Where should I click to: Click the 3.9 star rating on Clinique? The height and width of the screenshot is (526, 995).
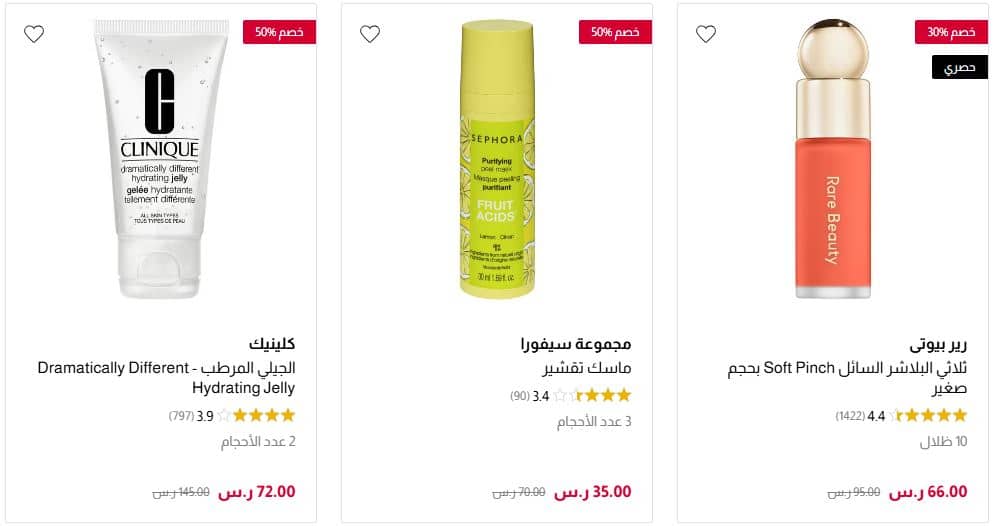point(232,416)
